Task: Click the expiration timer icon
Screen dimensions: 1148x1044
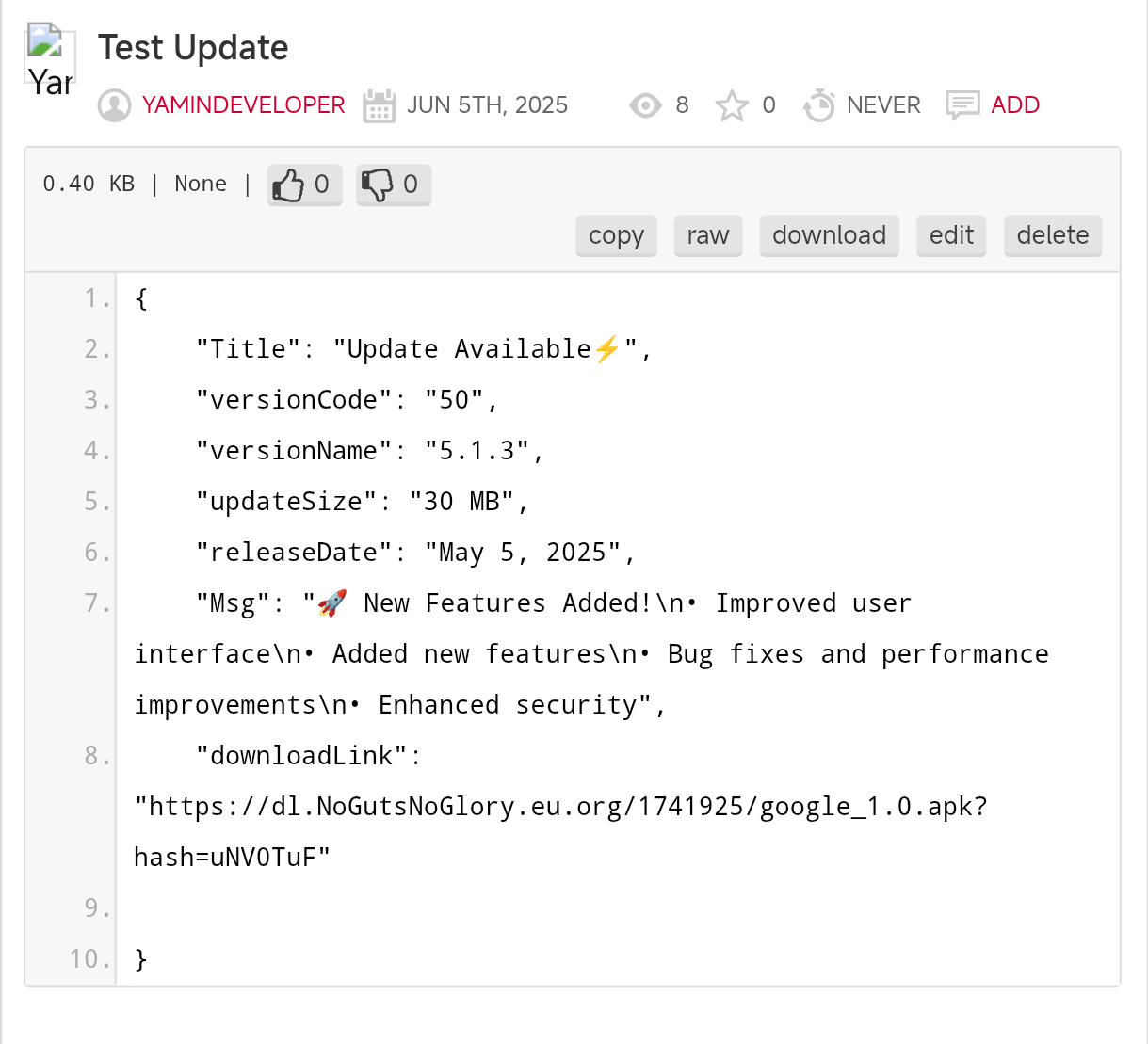Action: tap(818, 105)
